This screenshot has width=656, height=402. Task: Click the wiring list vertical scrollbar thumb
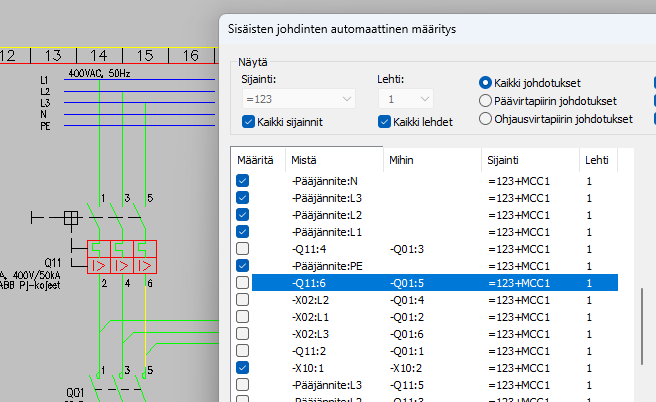click(643, 328)
